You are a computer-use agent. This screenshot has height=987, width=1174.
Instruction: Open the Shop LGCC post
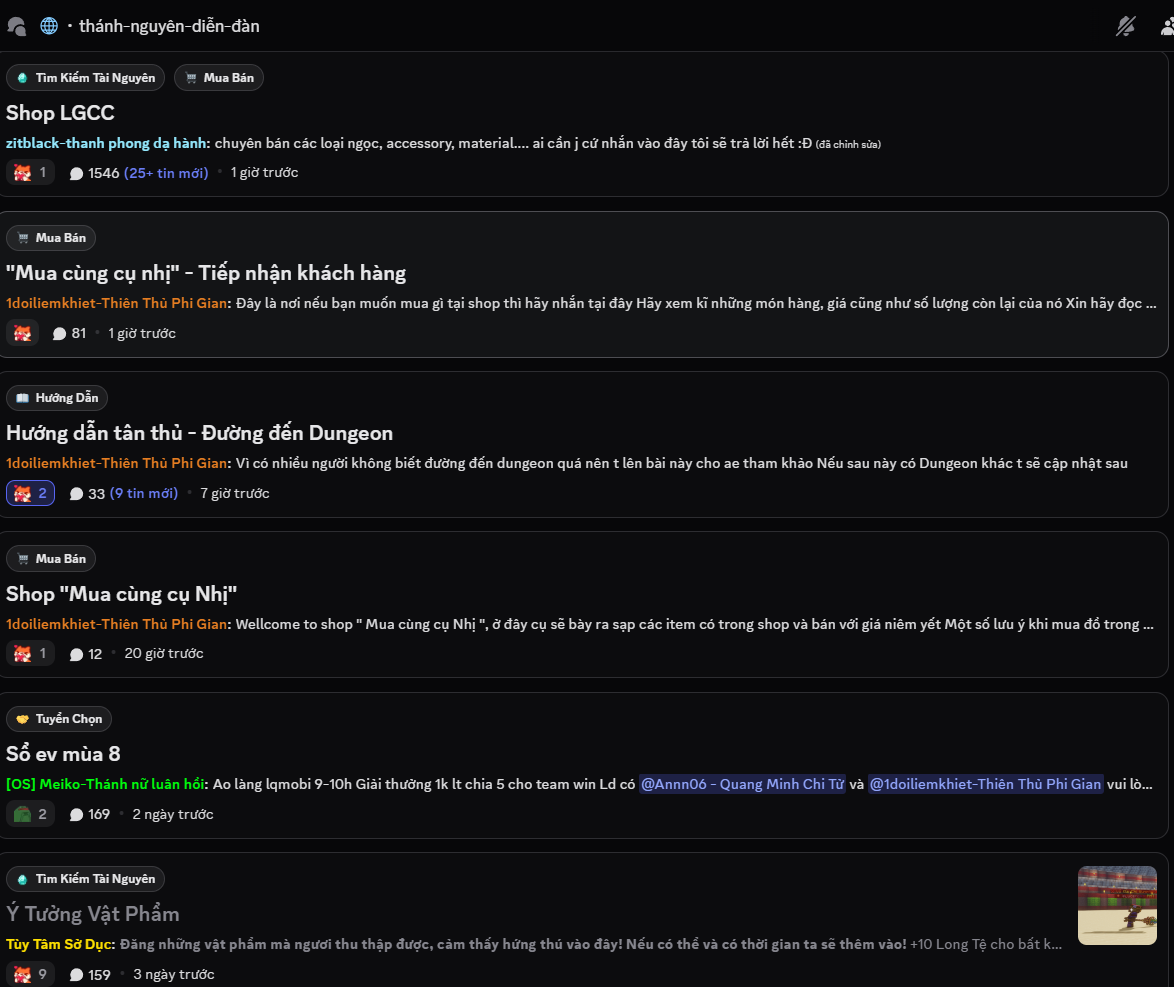click(60, 113)
